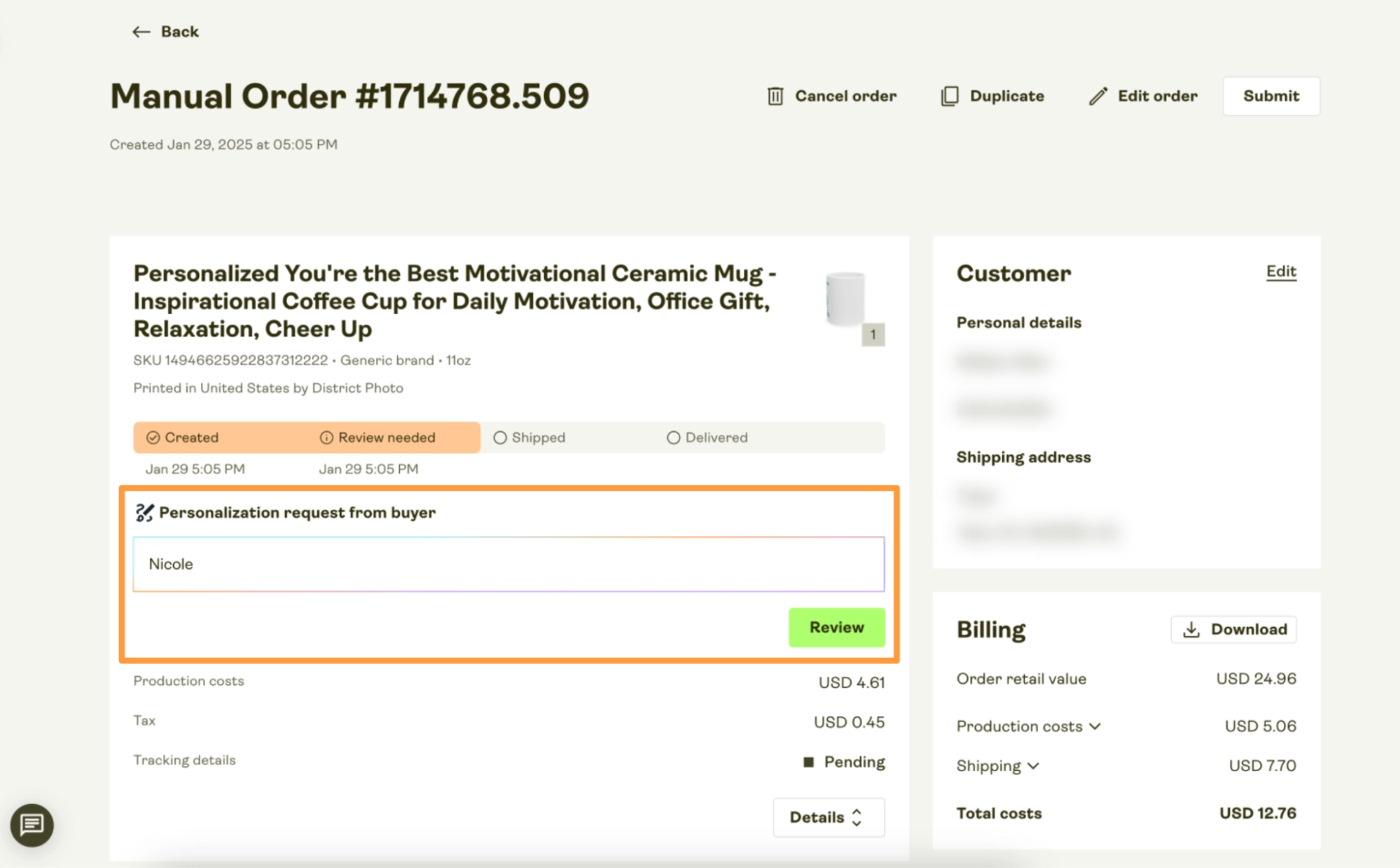Download the billing document

click(x=1233, y=629)
